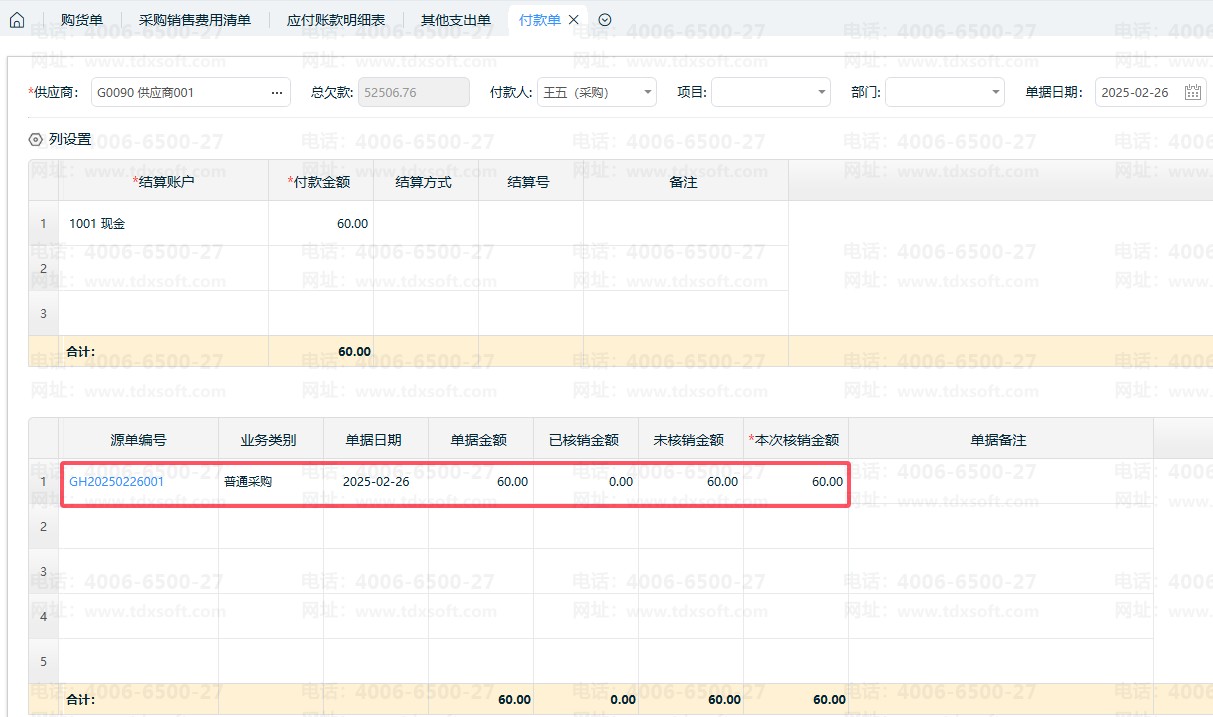Open source document link GH20250226001
This screenshot has width=1213, height=717.
[x=116, y=482]
